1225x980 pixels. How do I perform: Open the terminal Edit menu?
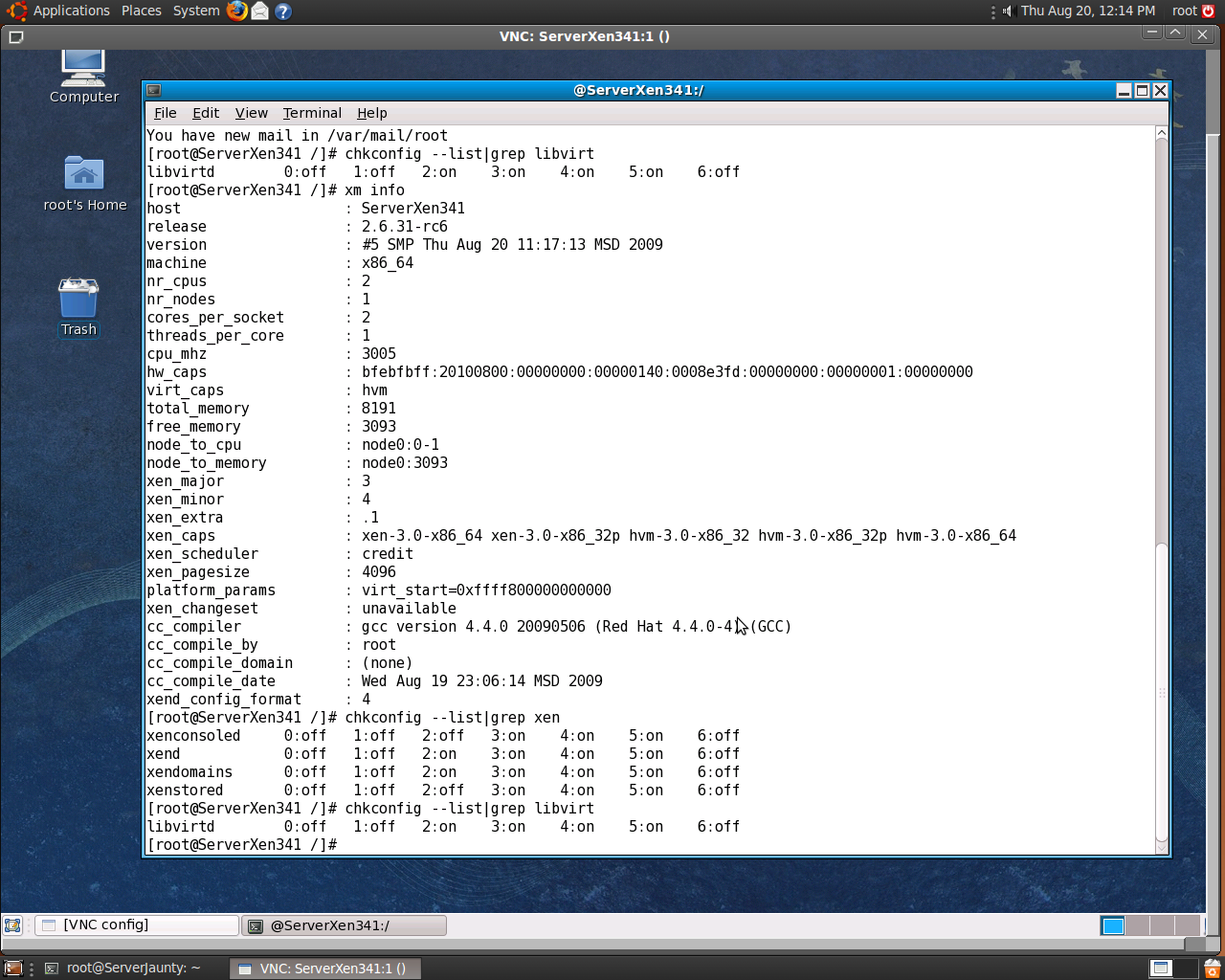coord(206,113)
